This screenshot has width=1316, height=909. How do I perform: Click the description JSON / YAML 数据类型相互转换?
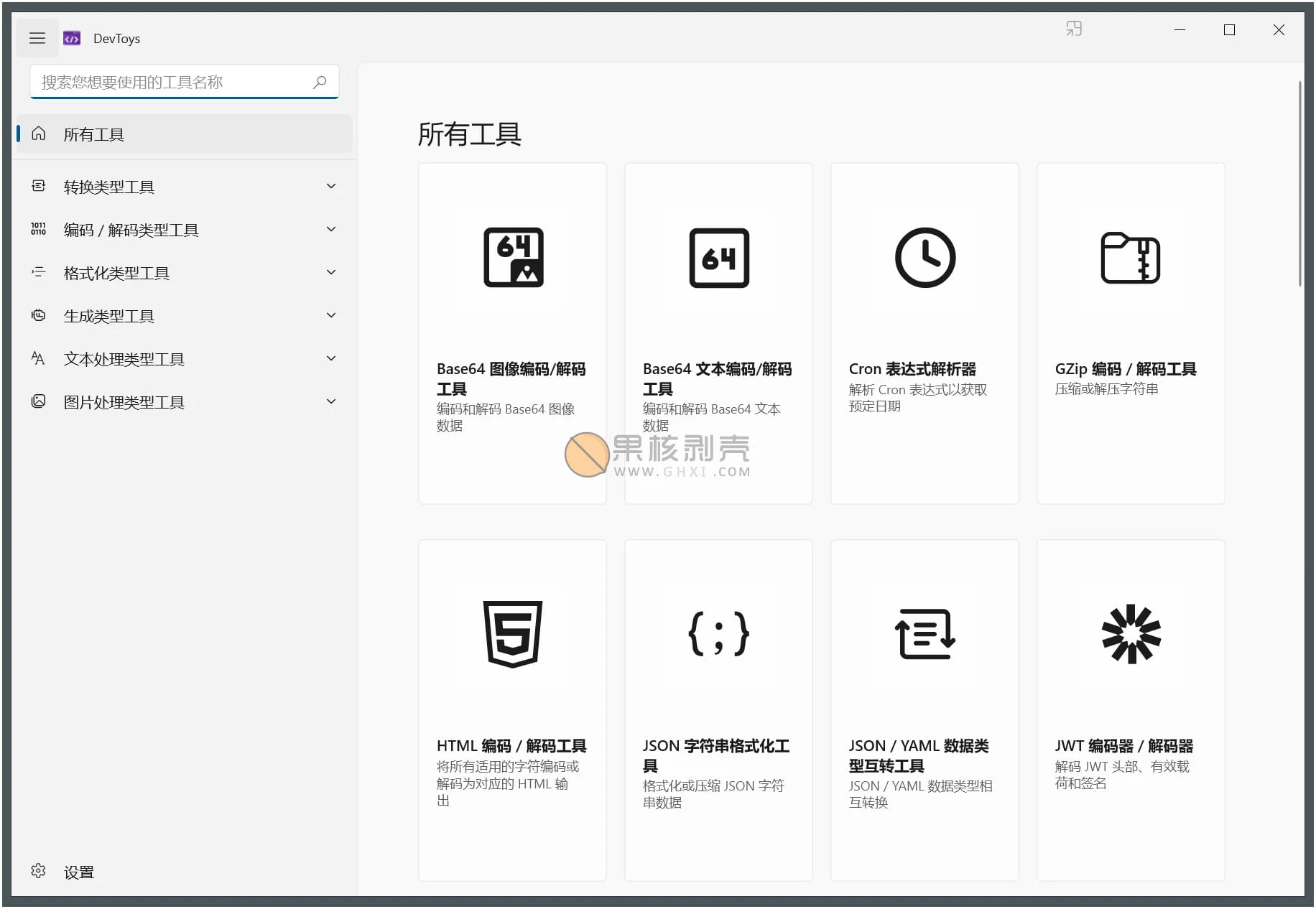coord(920,794)
